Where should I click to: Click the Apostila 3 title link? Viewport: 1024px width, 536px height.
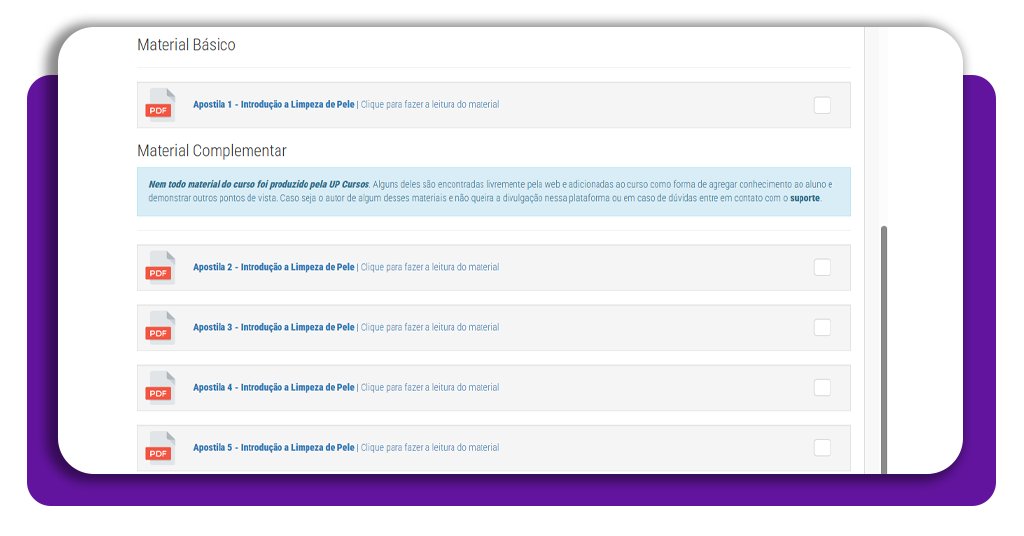(273, 328)
